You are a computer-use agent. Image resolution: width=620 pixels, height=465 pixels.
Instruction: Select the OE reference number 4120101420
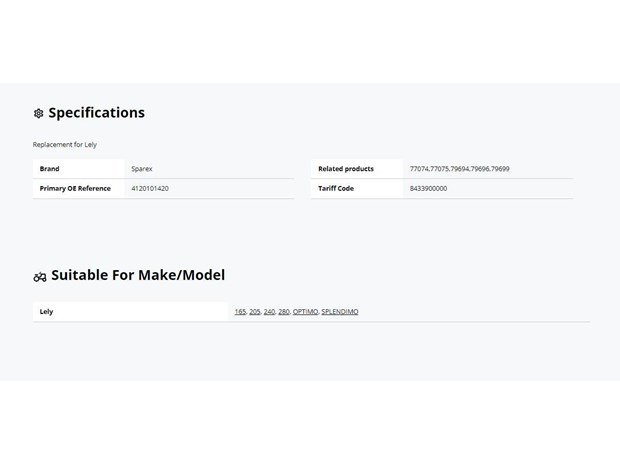[150, 189]
